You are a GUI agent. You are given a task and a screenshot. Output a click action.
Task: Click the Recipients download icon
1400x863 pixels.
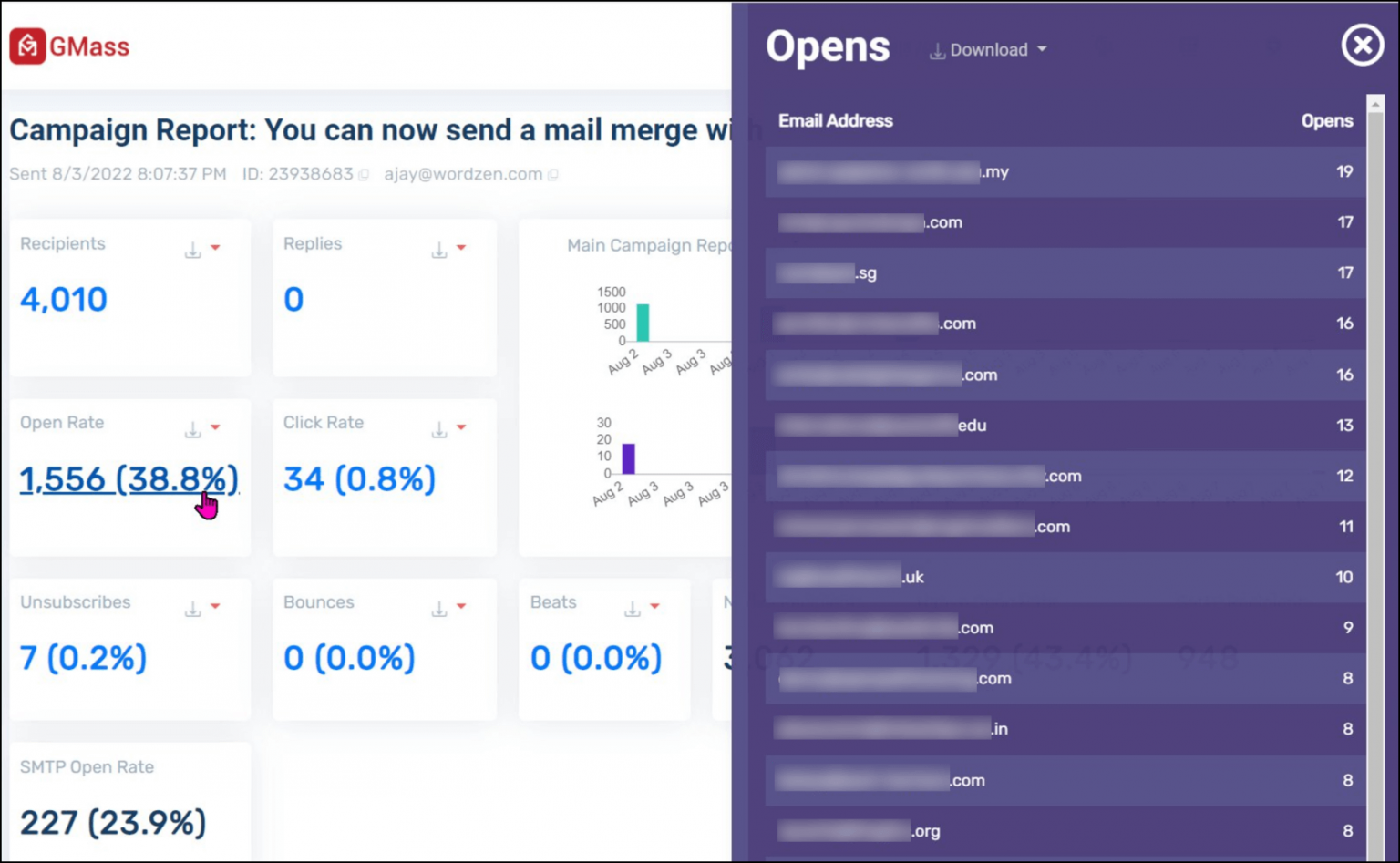point(192,249)
